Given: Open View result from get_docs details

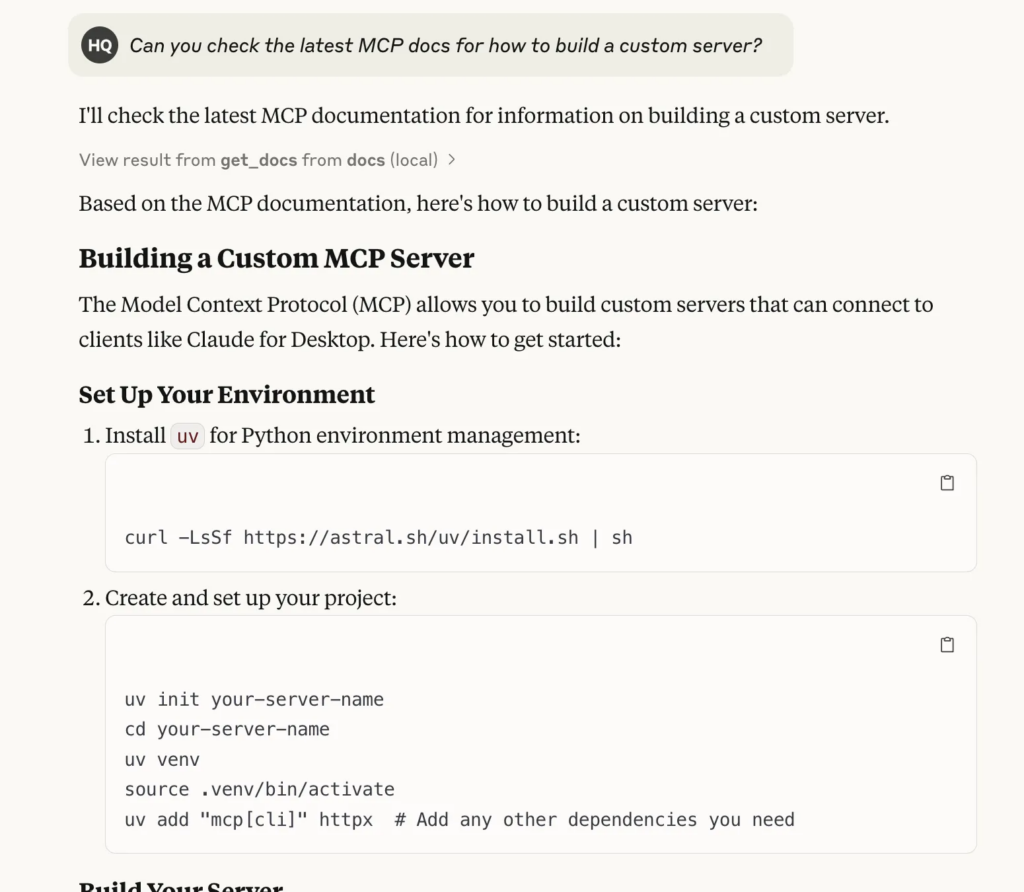Looking at the screenshot, I should (x=267, y=160).
